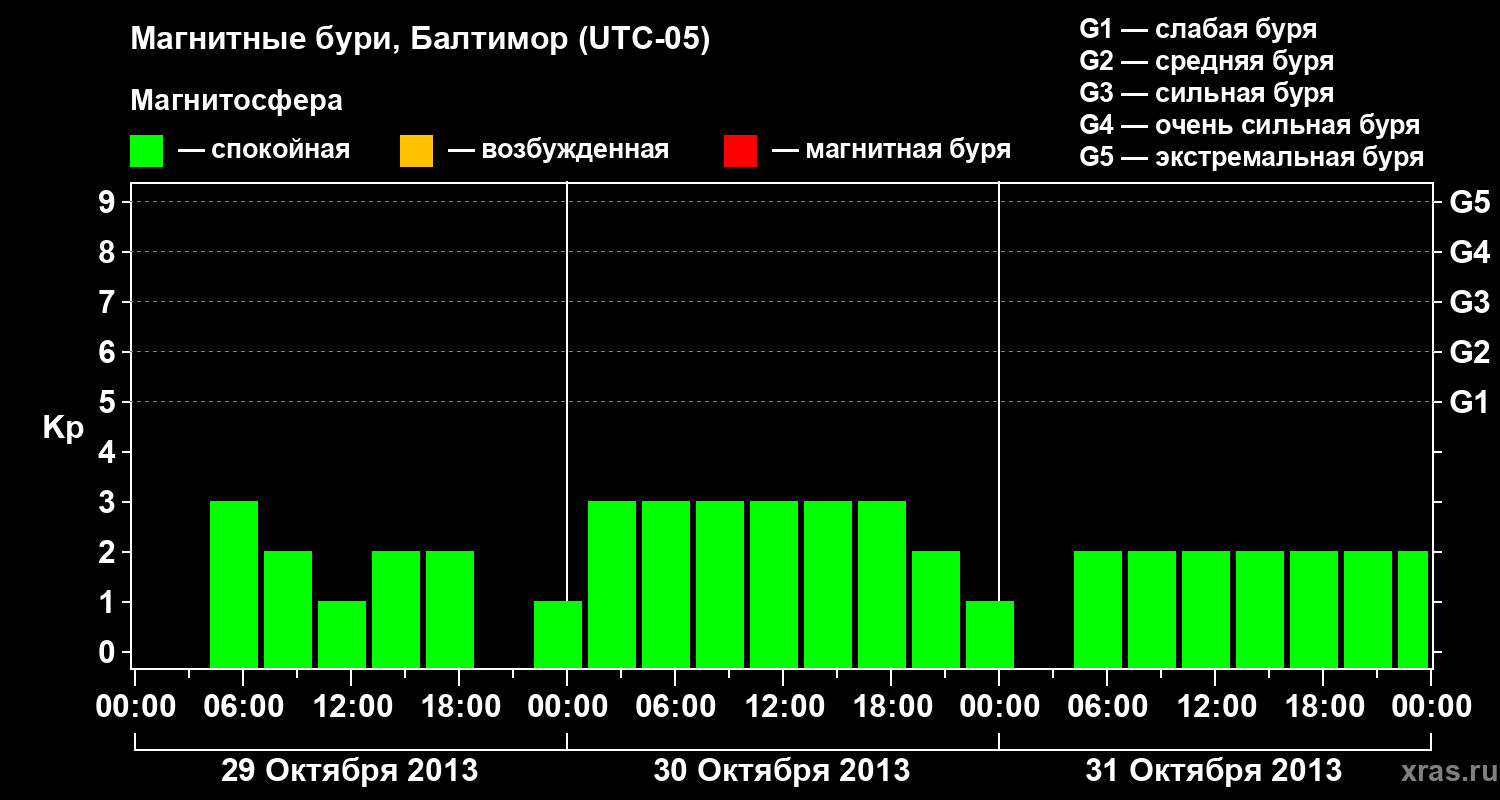Select legend line 'G4 — очень сильная буря'
This screenshot has height=800, width=1500.
[x=1249, y=125]
